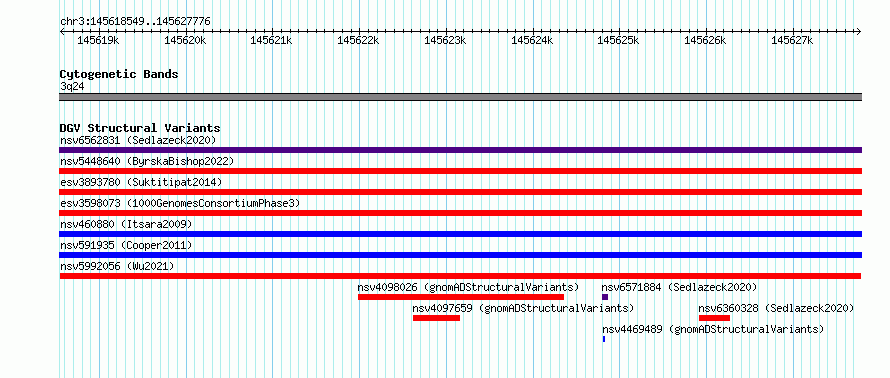Click the DGV Structural Variants track title
Image resolution: width=890 pixels, height=378 pixels.
140,128
